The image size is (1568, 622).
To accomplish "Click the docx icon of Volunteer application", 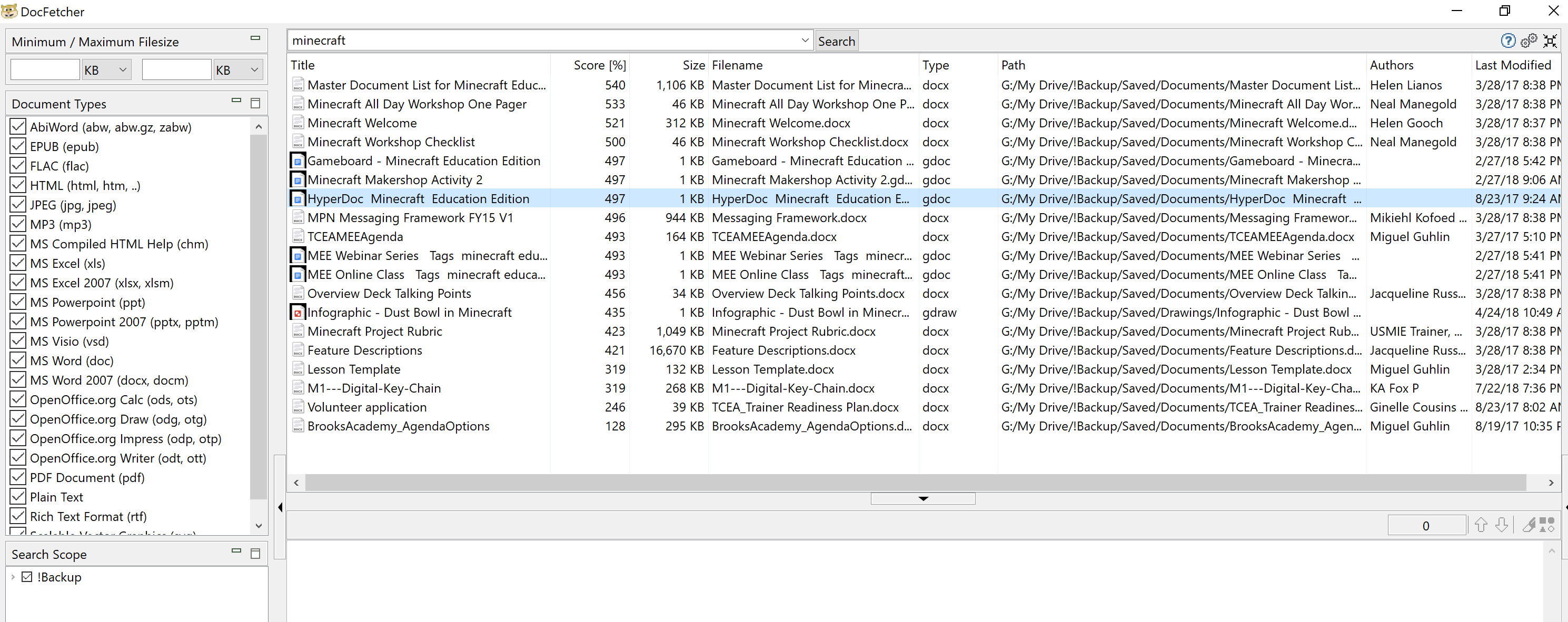I will coord(297,407).
